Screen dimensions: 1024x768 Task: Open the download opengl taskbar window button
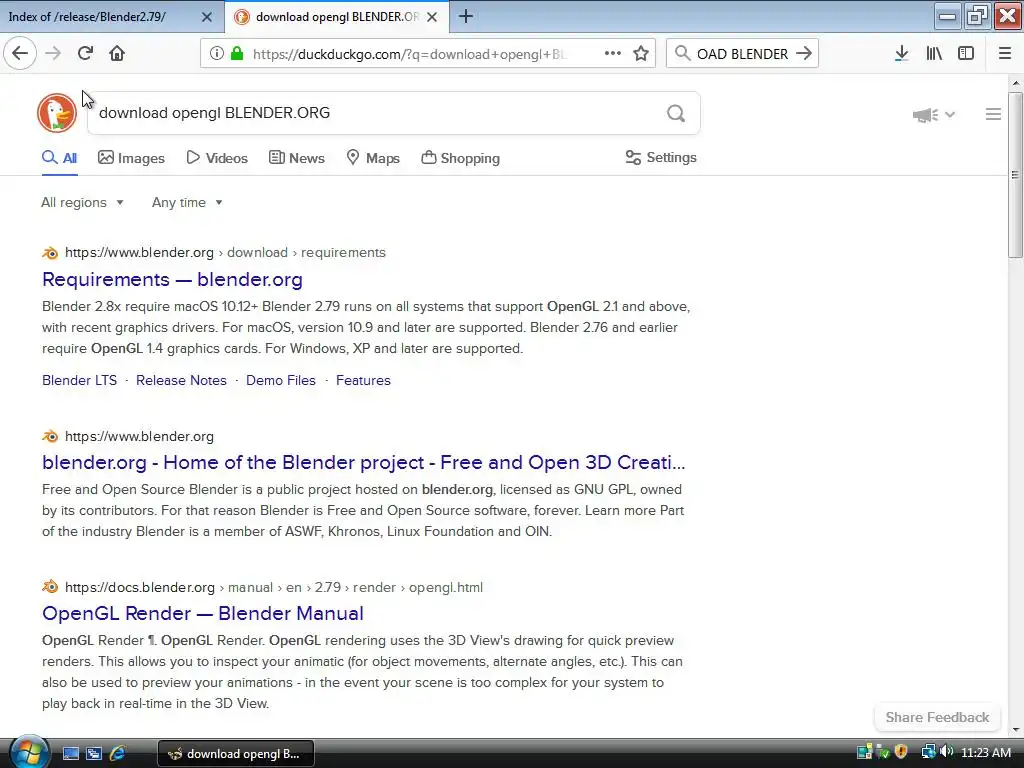(236, 754)
